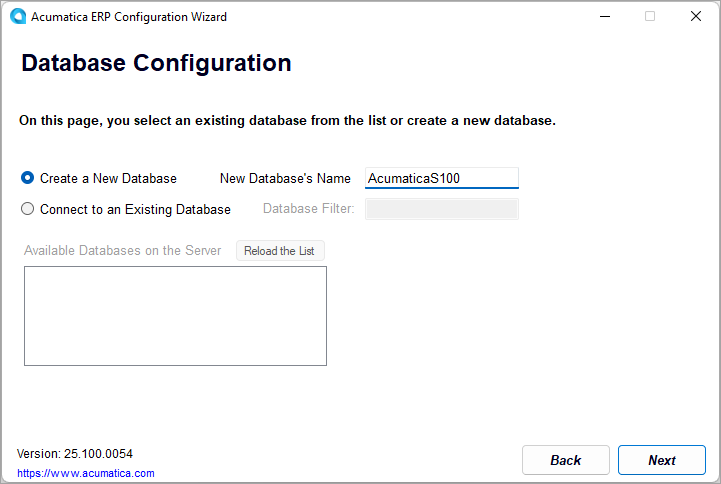Click inside the available databases list box

175,315
